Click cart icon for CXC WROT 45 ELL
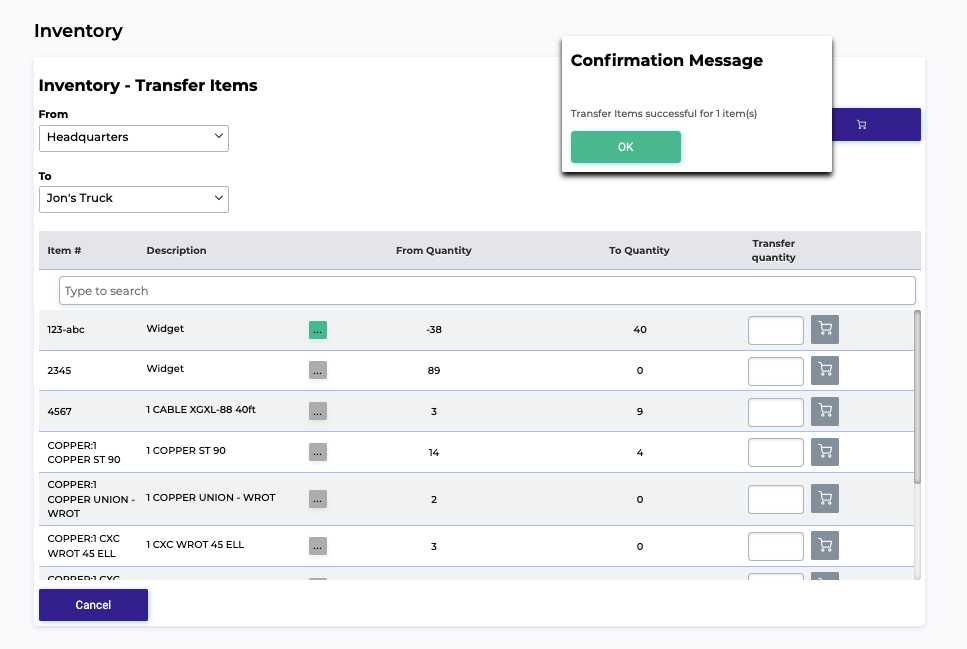The width and height of the screenshot is (967, 649). 824,546
